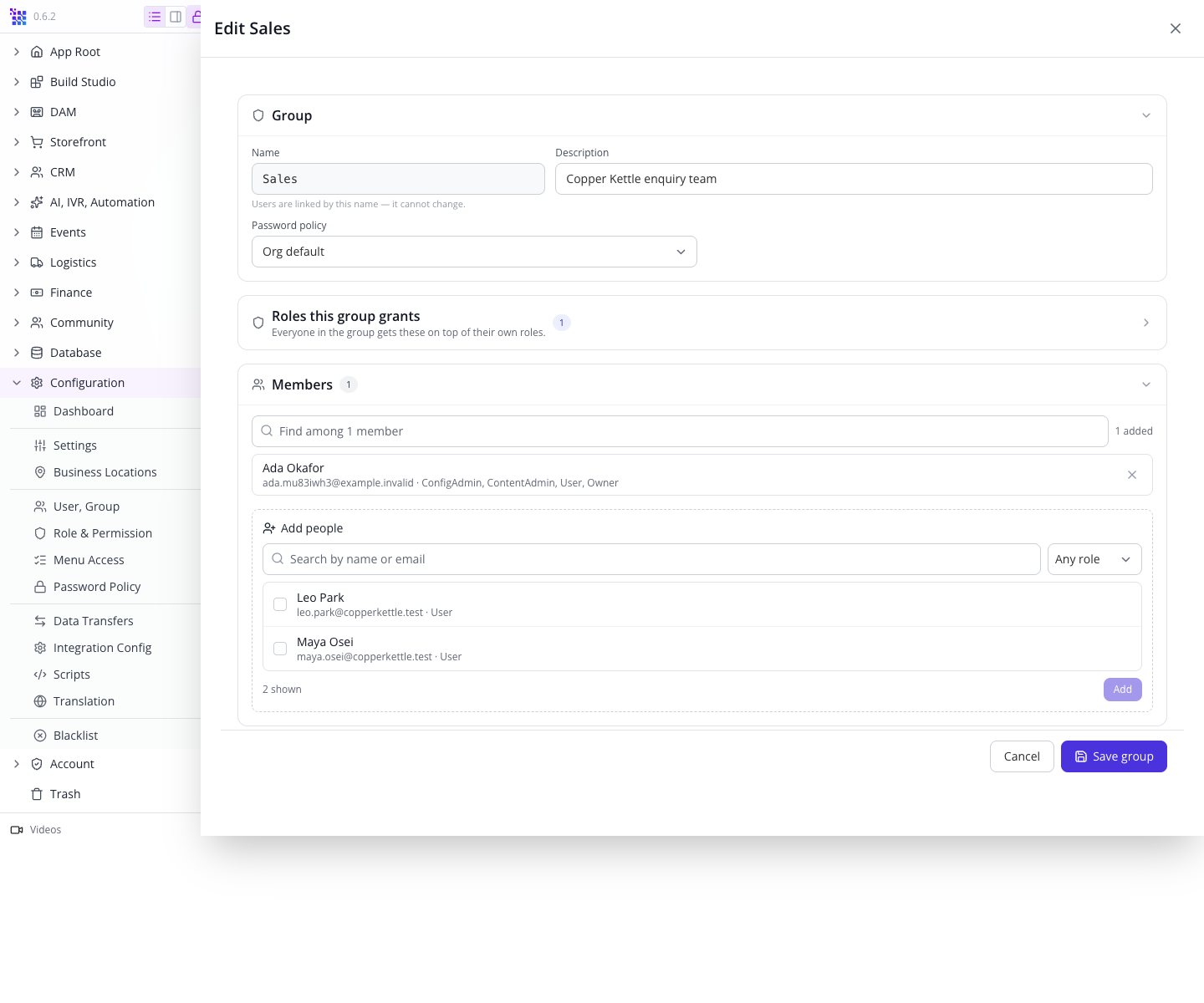Image resolution: width=1204 pixels, height=1003 pixels.
Task: Close the Edit Sales dialog
Action: tap(1176, 28)
